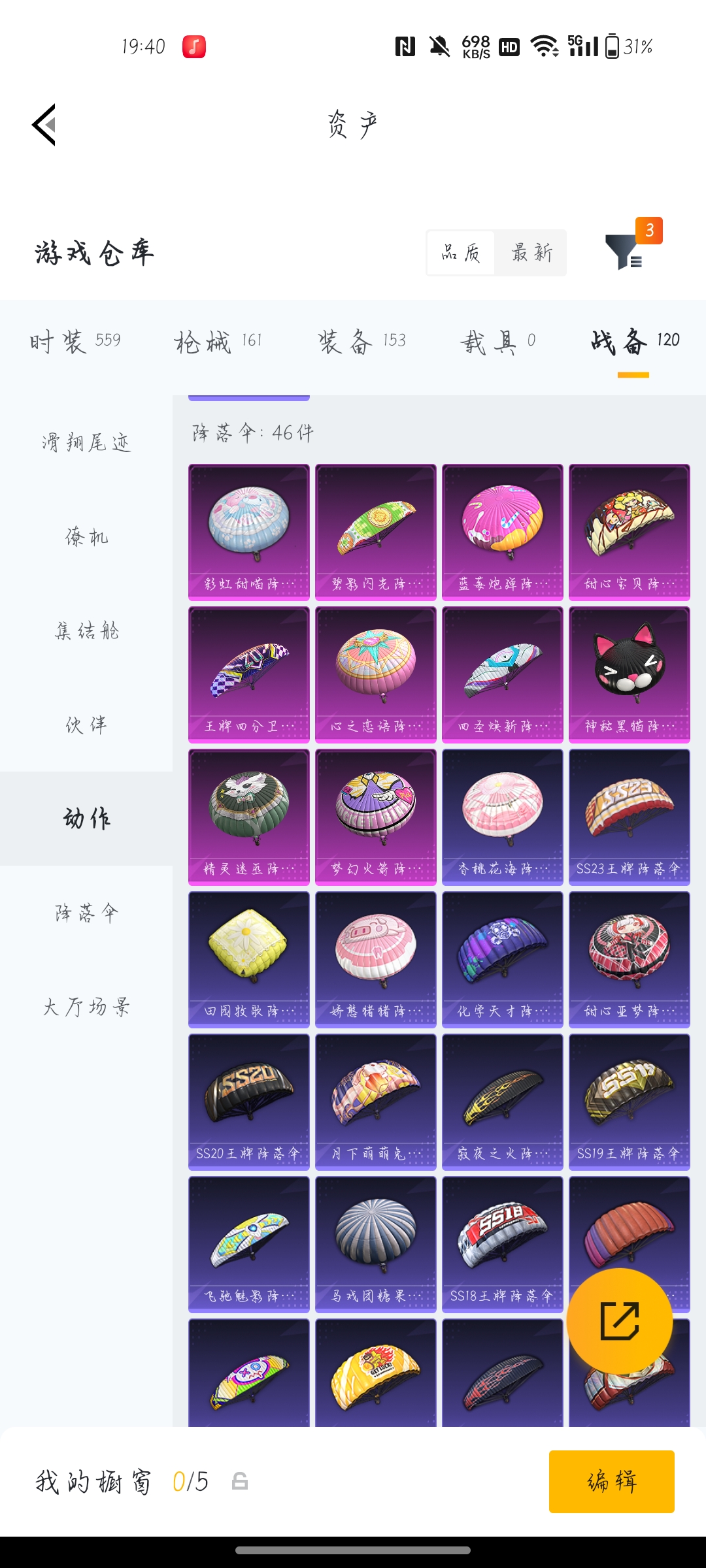The image size is (706, 1568).
Task: Select 滑翔尾迹 in the sidebar
Action: pos(86,442)
